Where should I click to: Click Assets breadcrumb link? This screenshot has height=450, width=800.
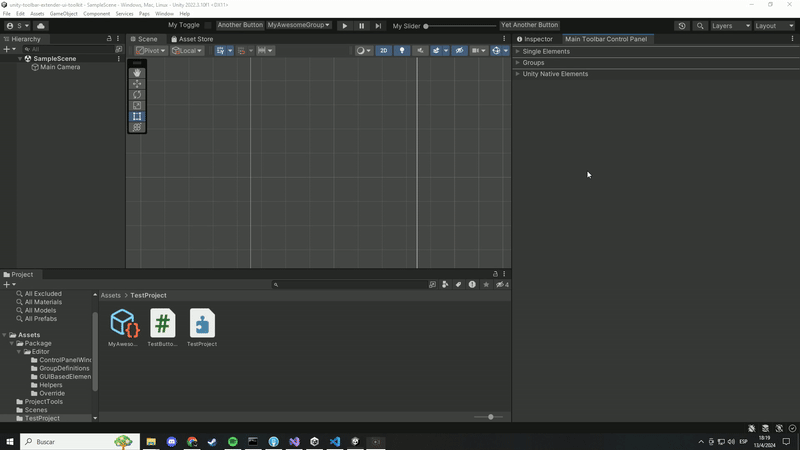pos(110,295)
